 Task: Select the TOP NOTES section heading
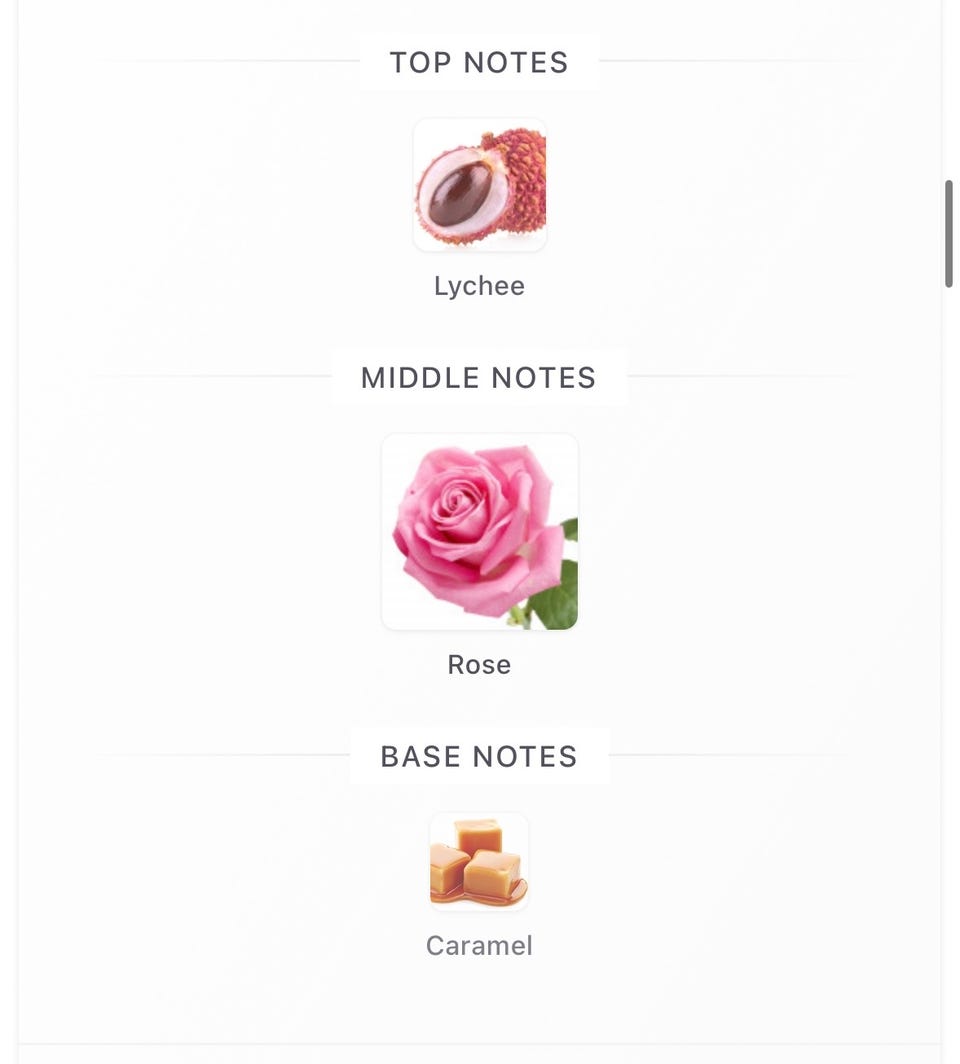[479, 62]
